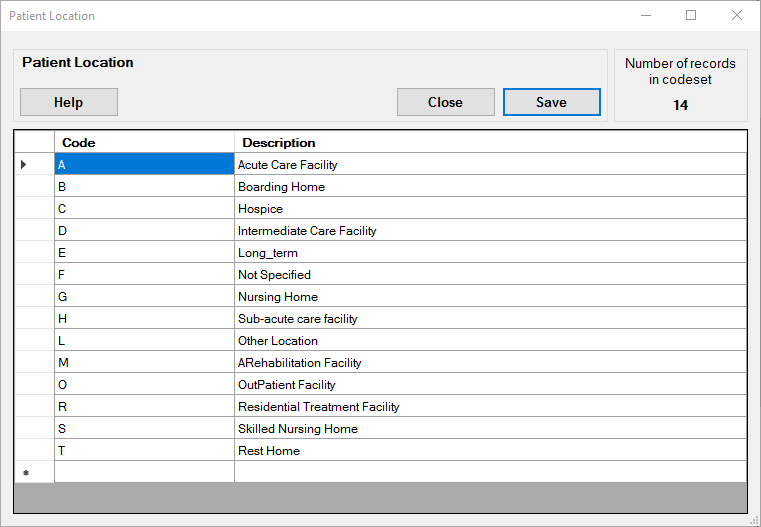Select code cell M
The width and height of the screenshot is (761, 527).
[144, 362]
